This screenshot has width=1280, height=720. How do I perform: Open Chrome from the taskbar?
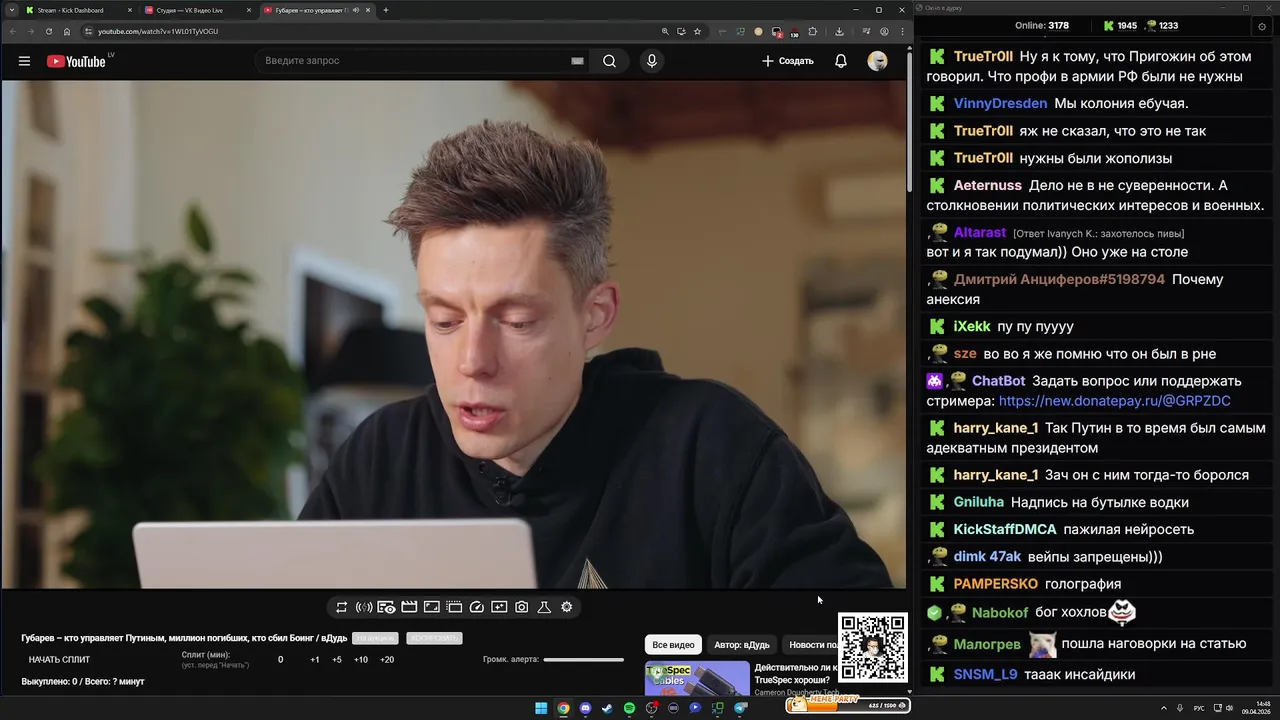click(x=563, y=708)
